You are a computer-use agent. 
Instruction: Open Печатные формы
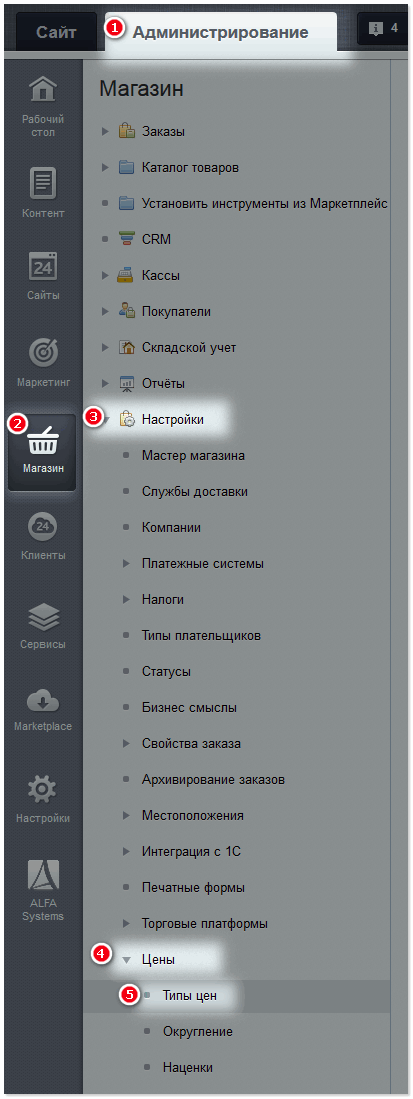click(x=193, y=888)
